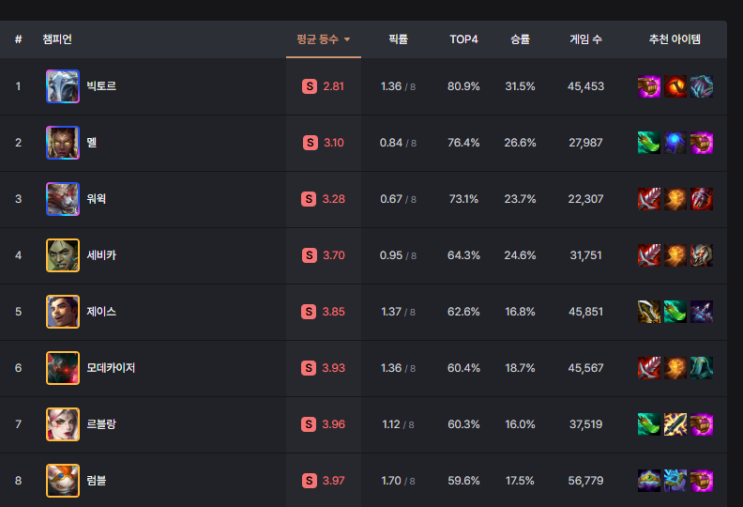Click Mel (멜) champion portrait icon

coord(62,142)
